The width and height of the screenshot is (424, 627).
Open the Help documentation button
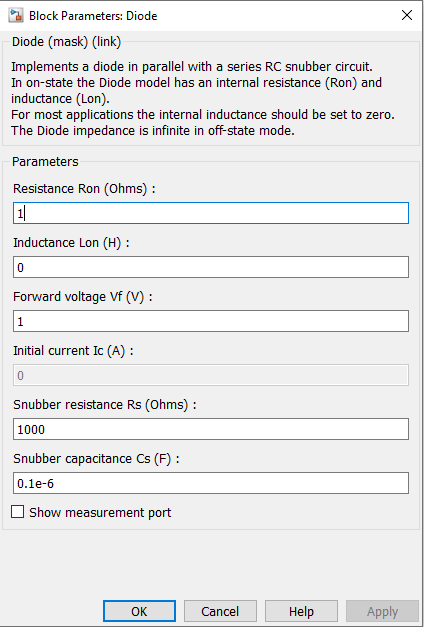tap(301, 611)
